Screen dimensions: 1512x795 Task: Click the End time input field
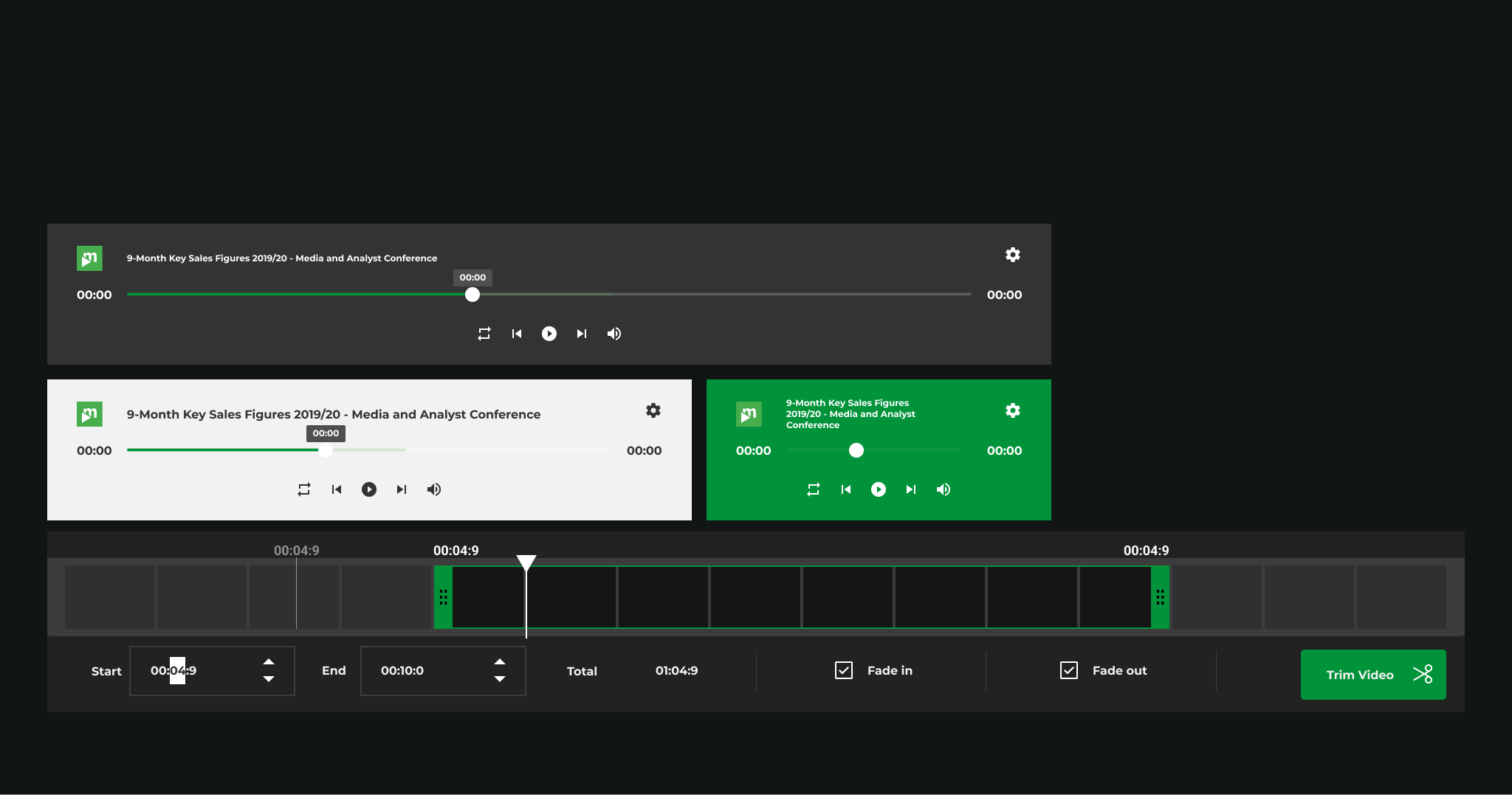point(443,671)
